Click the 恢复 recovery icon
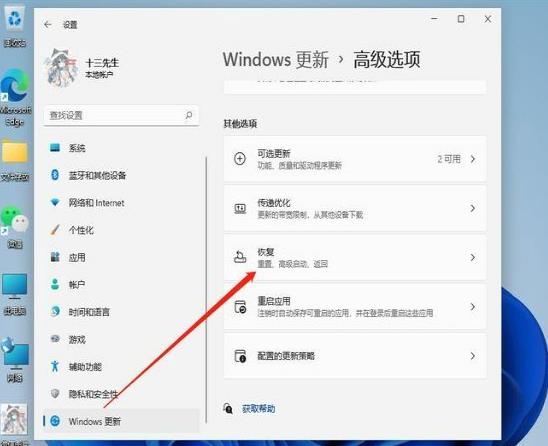 pyautogui.click(x=240, y=257)
